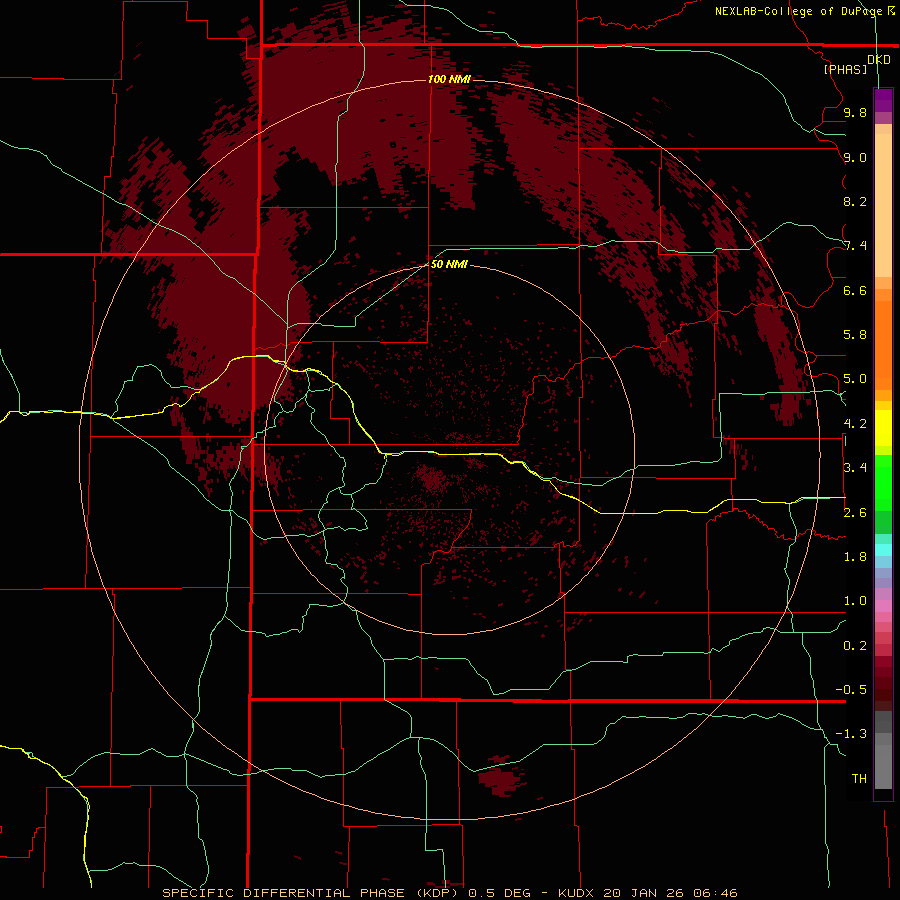Click the 5.0 scale value
This screenshot has height=900, width=900.
(855, 379)
